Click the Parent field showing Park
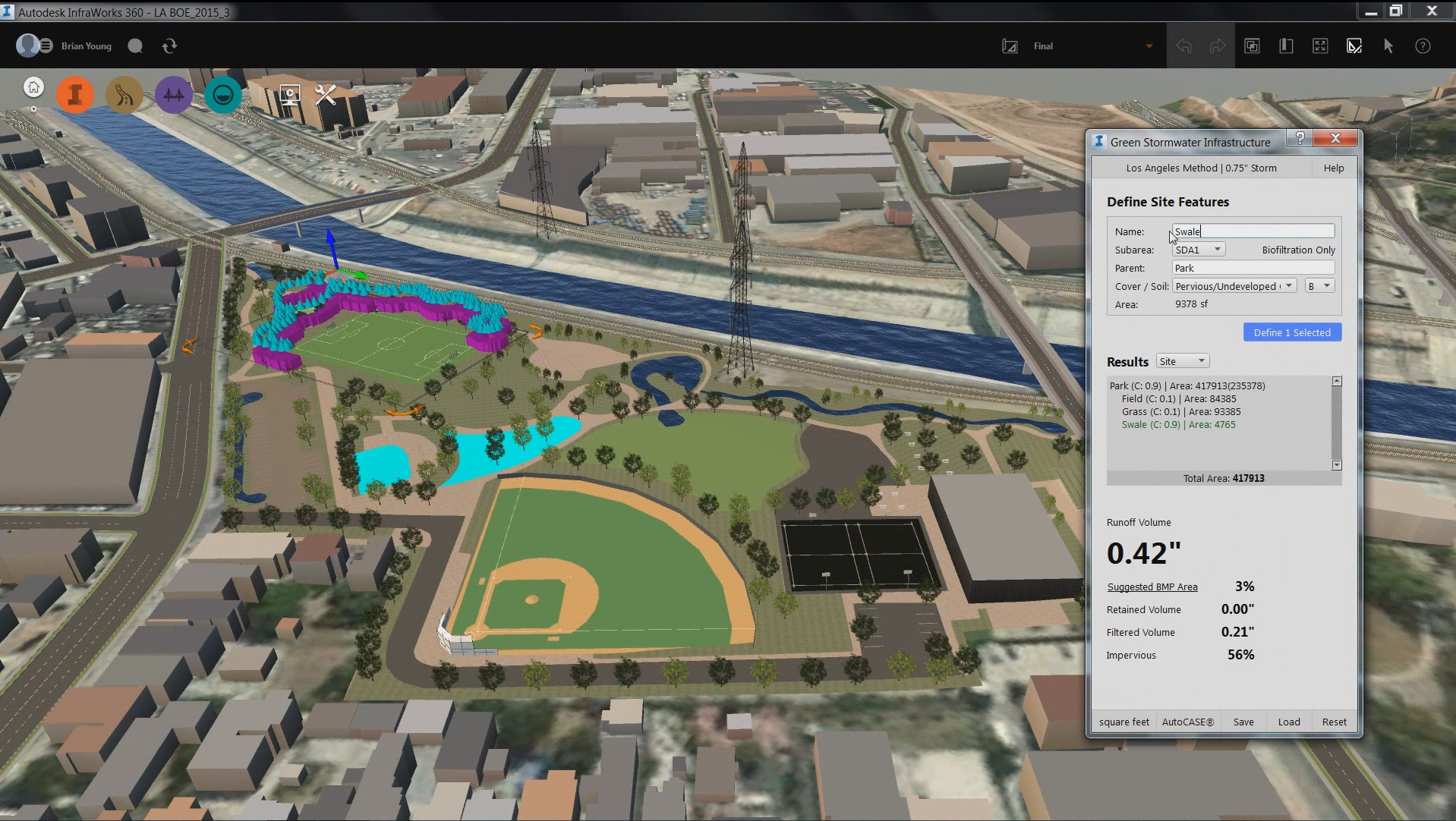Screen dimensions: 1456x821 point(1253,268)
